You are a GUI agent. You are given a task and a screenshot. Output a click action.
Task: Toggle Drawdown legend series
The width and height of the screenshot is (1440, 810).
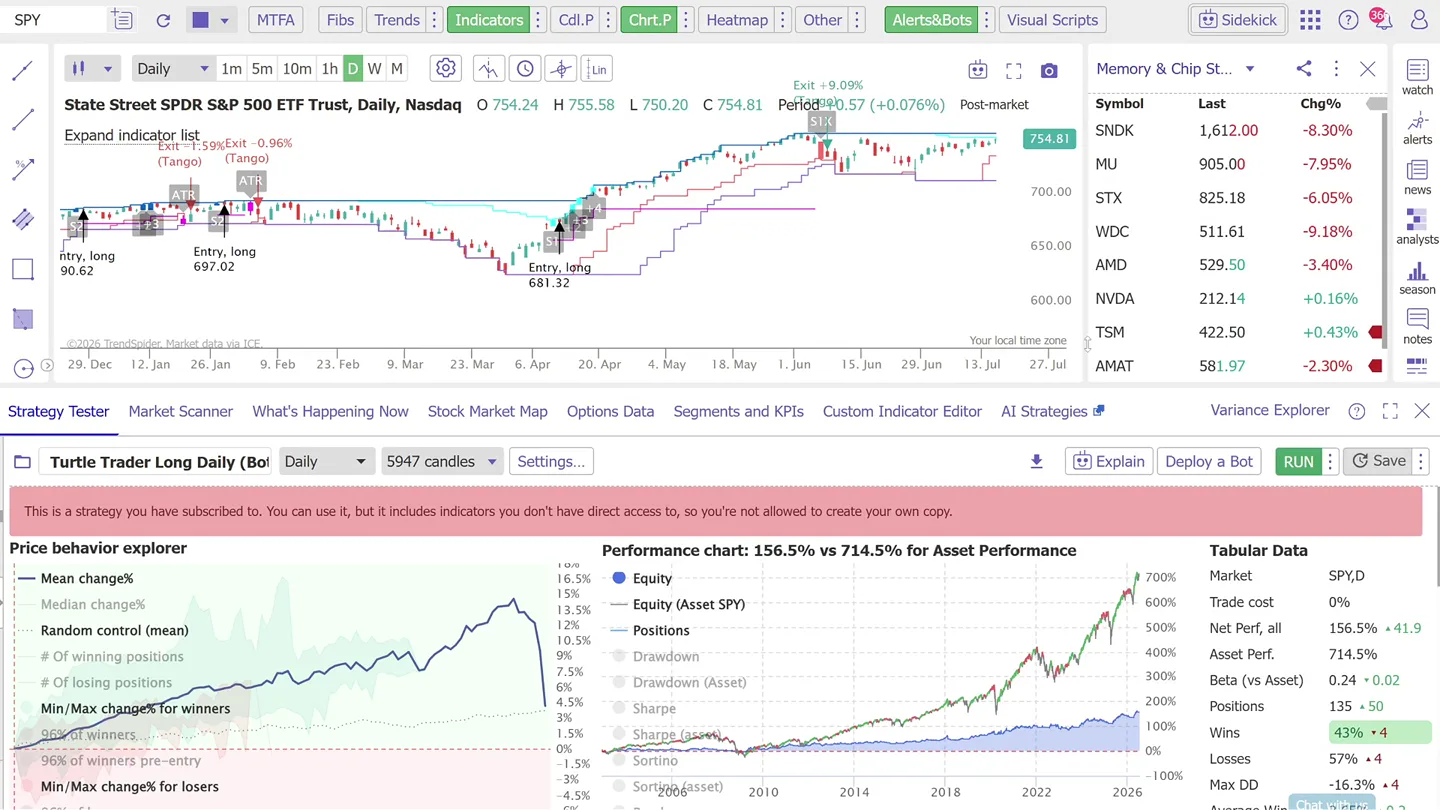click(656, 656)
